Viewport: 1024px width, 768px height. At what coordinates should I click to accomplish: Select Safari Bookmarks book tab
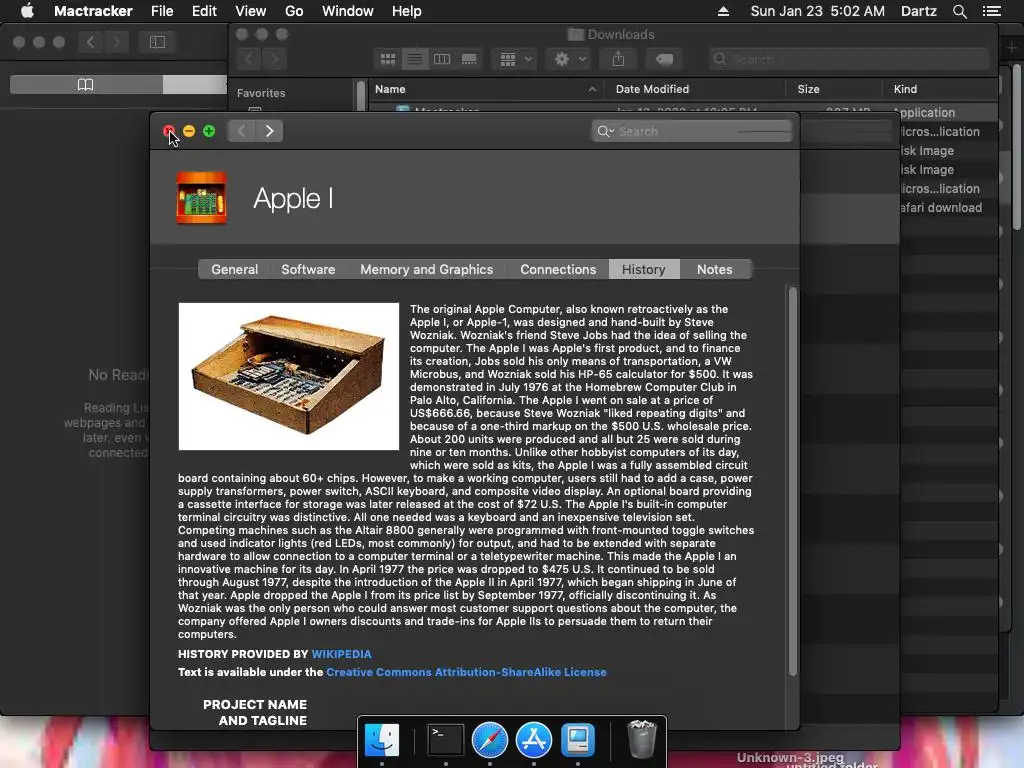(86, 84)
